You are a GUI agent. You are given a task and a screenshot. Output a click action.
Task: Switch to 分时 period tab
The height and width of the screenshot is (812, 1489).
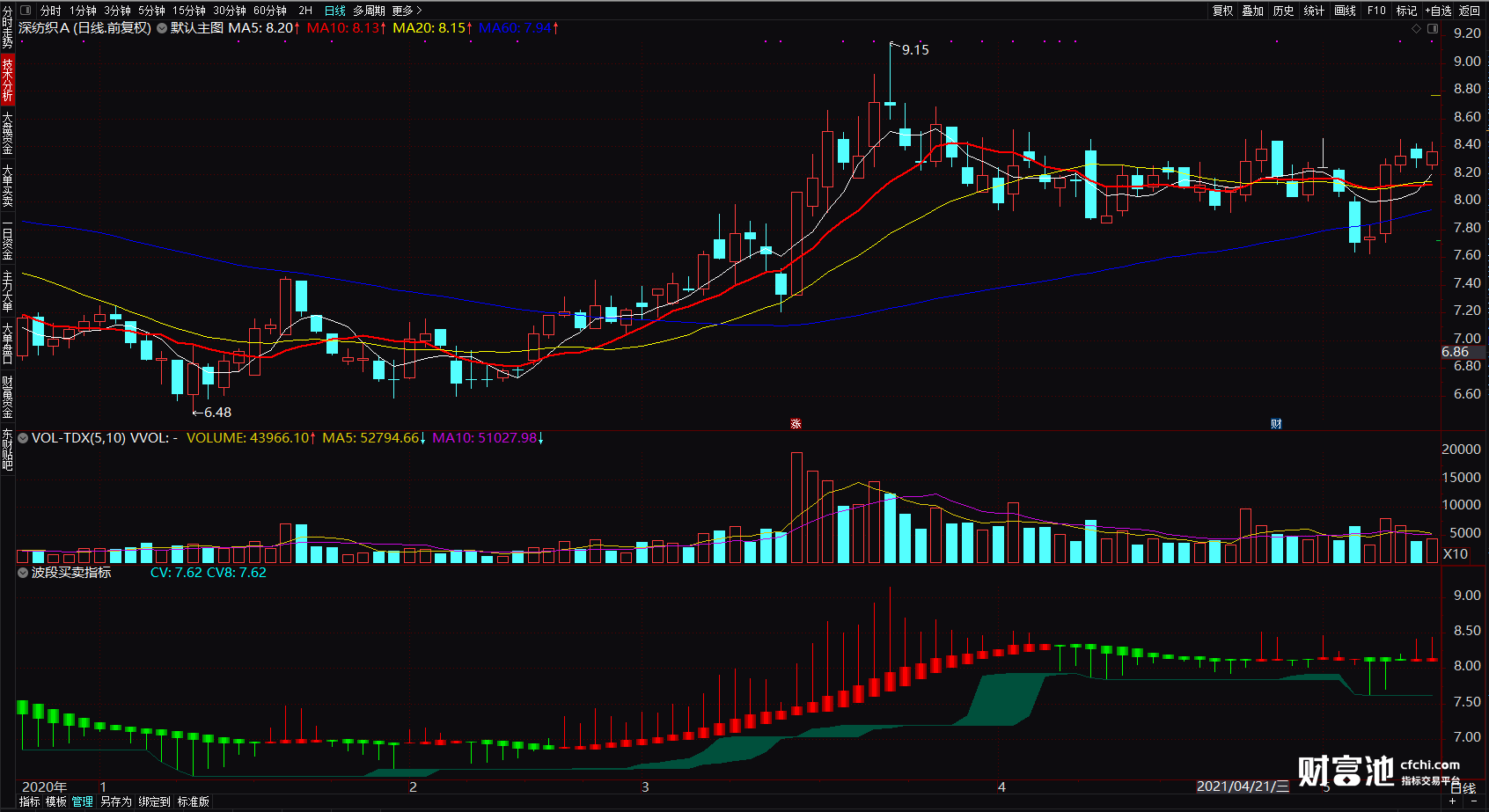51,11
